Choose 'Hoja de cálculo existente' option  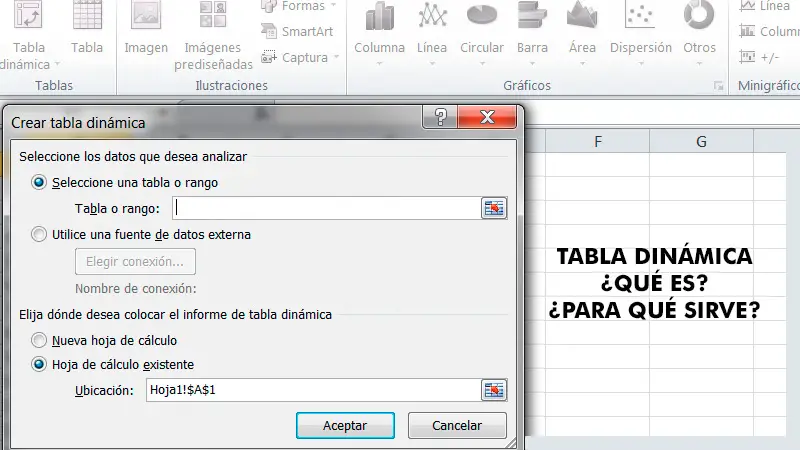39,364
